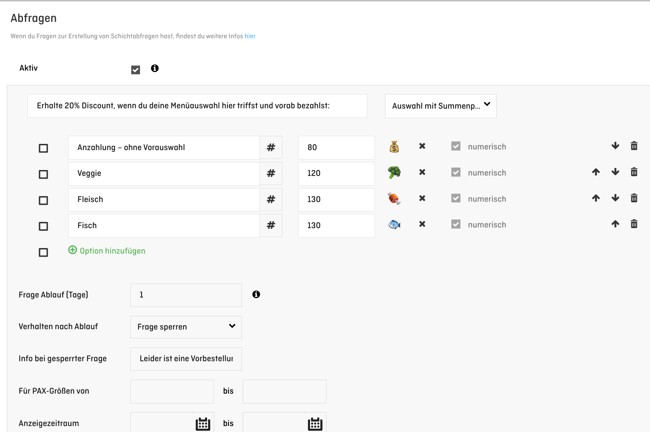Screen dimensions: 650x432
Task: Open info icon next to Aktiv checkbox
Action: pyautogui.click(x=155, y=68)
